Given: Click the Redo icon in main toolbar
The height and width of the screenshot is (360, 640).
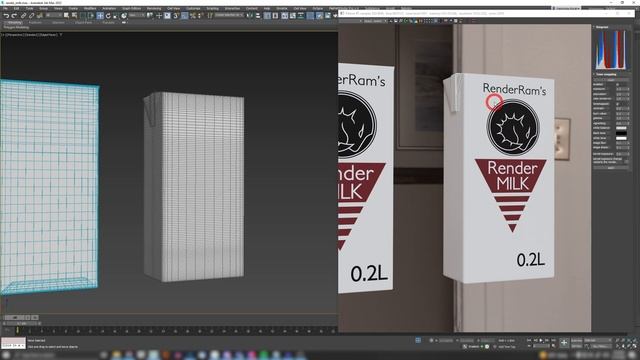Looking at the screenshot, I should [x=14, y=16].
